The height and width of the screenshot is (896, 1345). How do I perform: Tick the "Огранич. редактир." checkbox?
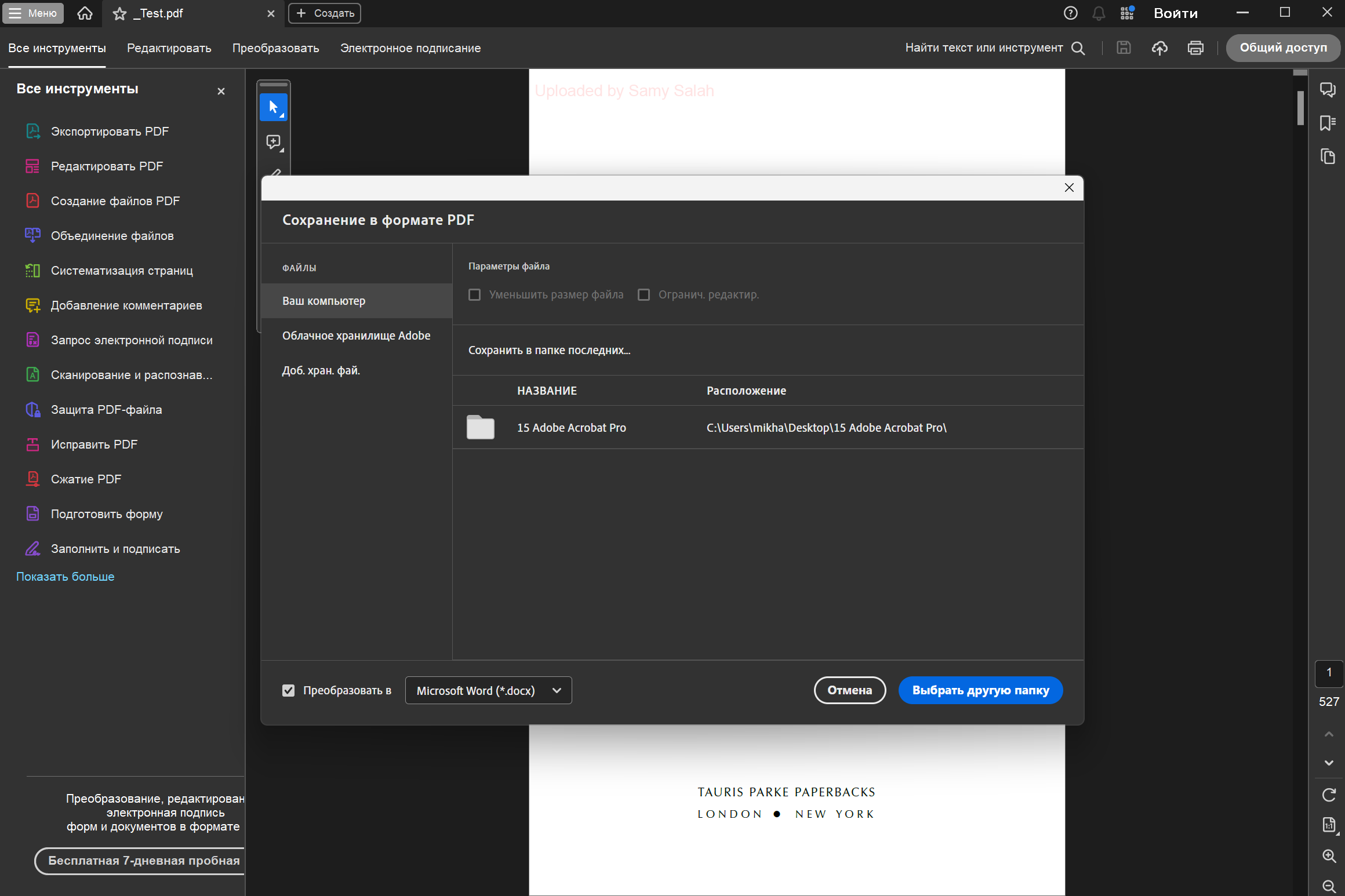pos(644,294)
